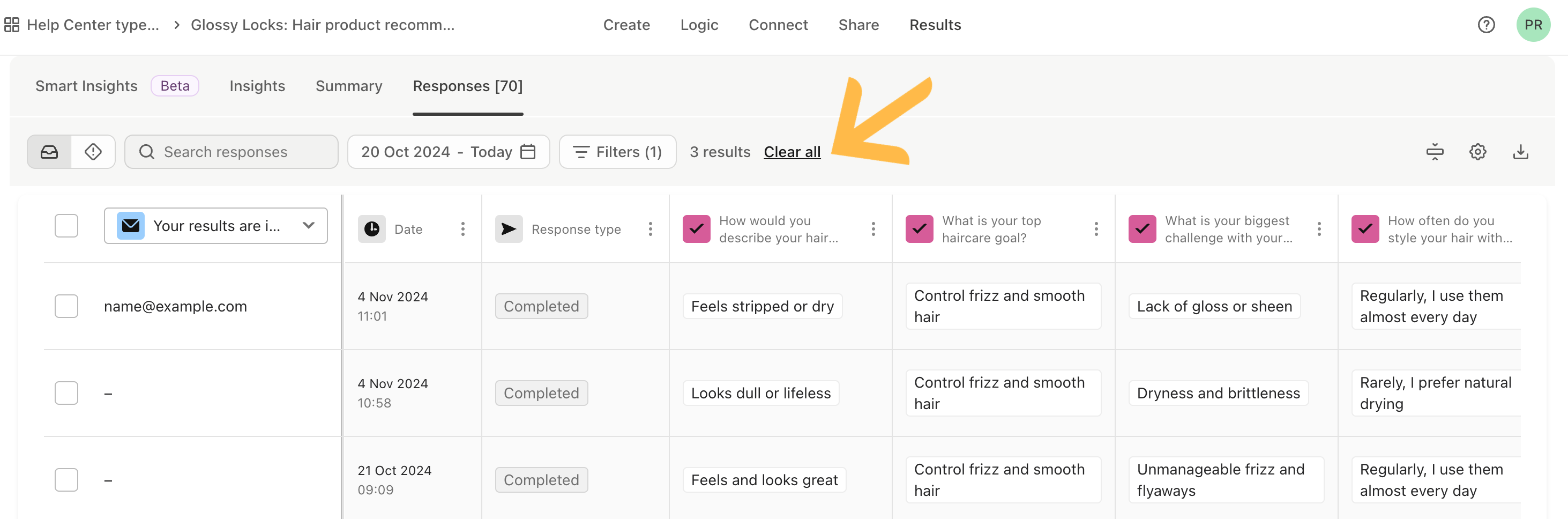Screen dimensions: 1568x519
Task: Click the row height adjust icon
Action: click(1435, 152)
